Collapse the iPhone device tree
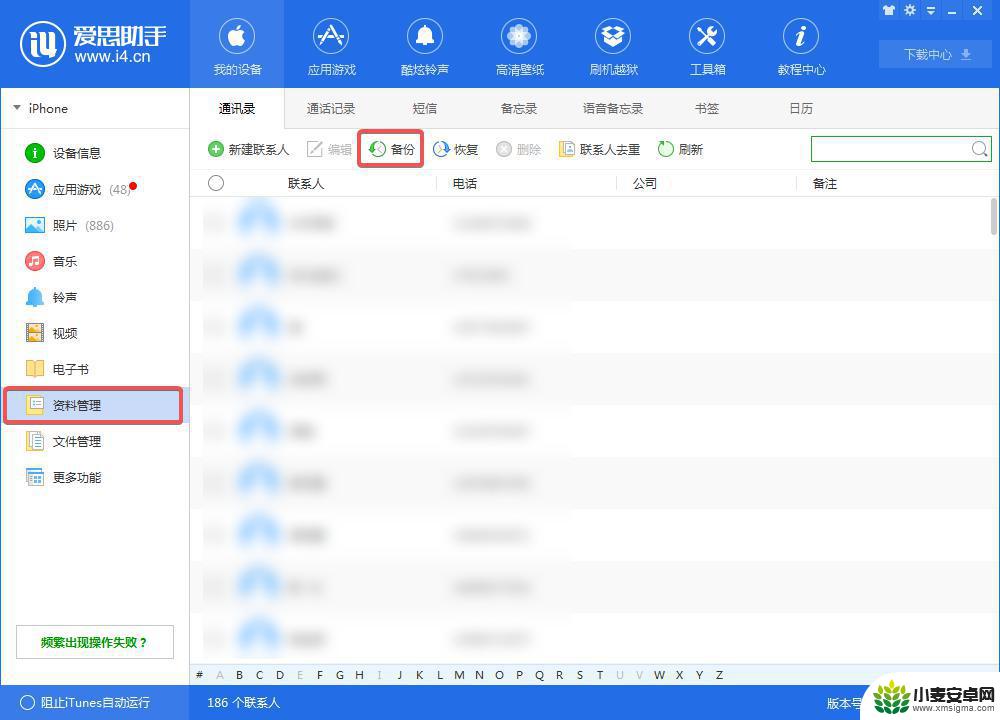The width and height of the screenshot is (1000, 720). pos(17,108)
